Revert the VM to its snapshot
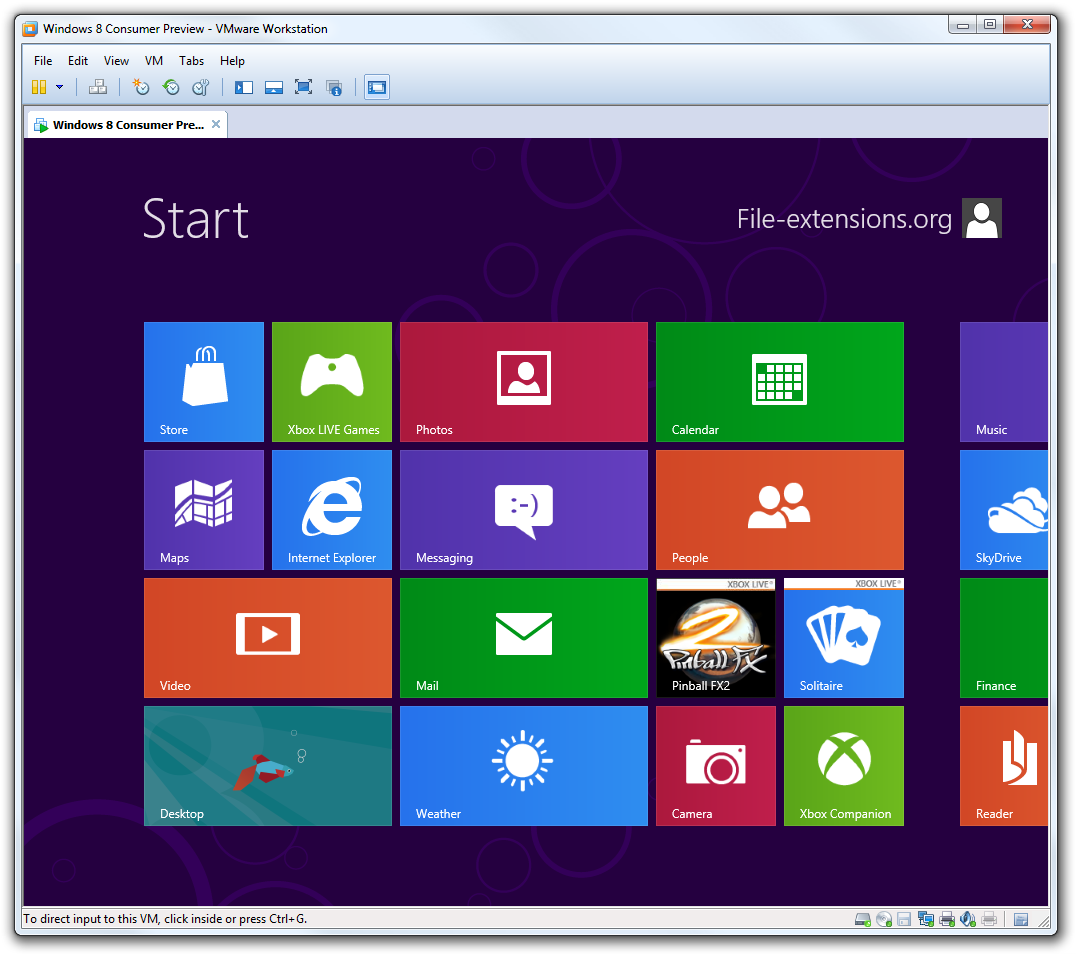The height and width of the screenshot is (954, 1076). click(171, 87)
